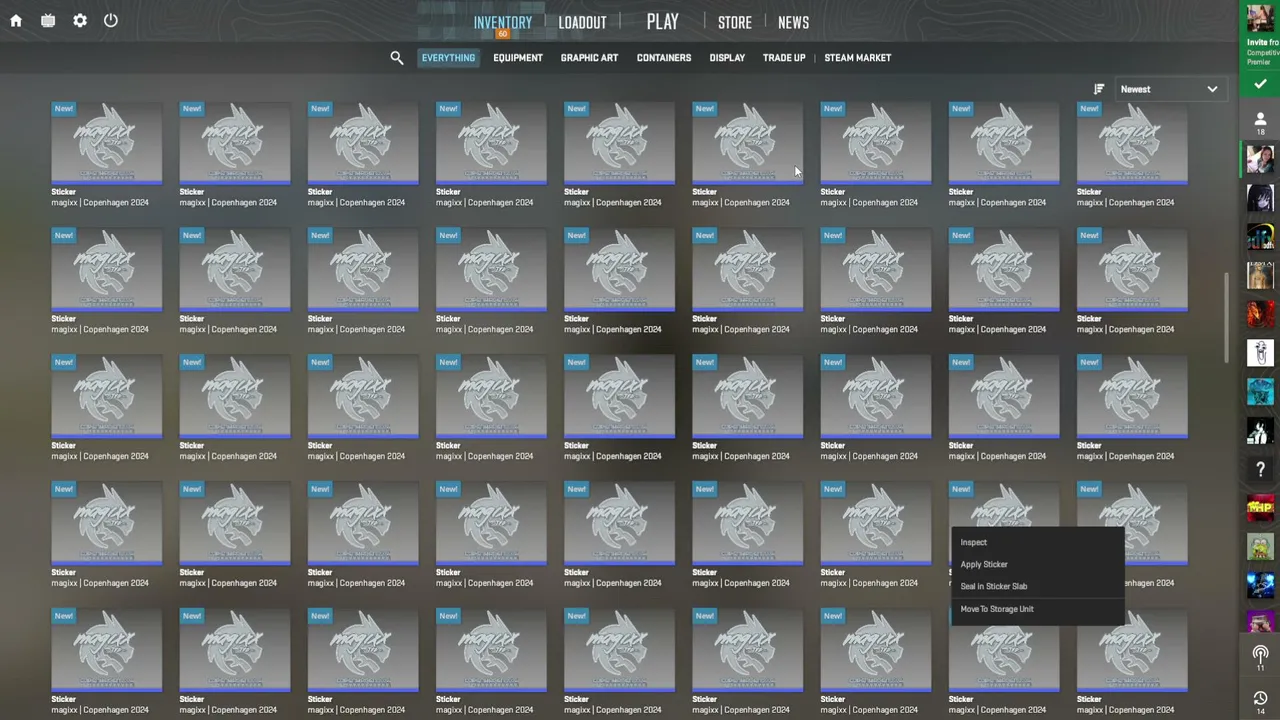Filter inventory by Graphic Art
This screenshot has width=1280, height=720.
coord(589,58)
